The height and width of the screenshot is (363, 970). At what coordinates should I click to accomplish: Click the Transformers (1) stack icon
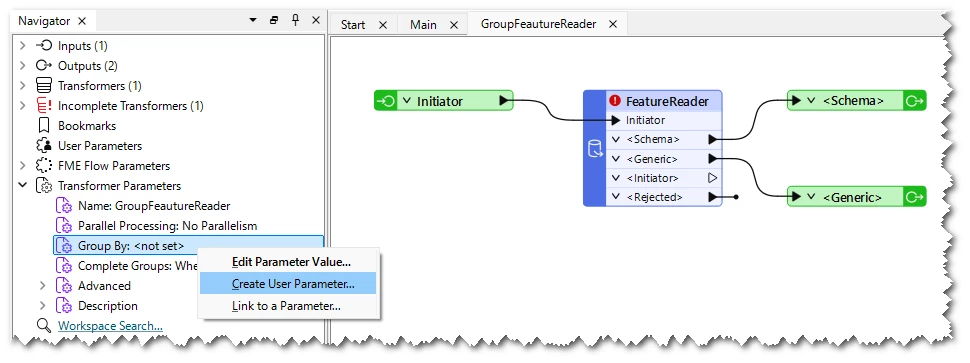44,85
